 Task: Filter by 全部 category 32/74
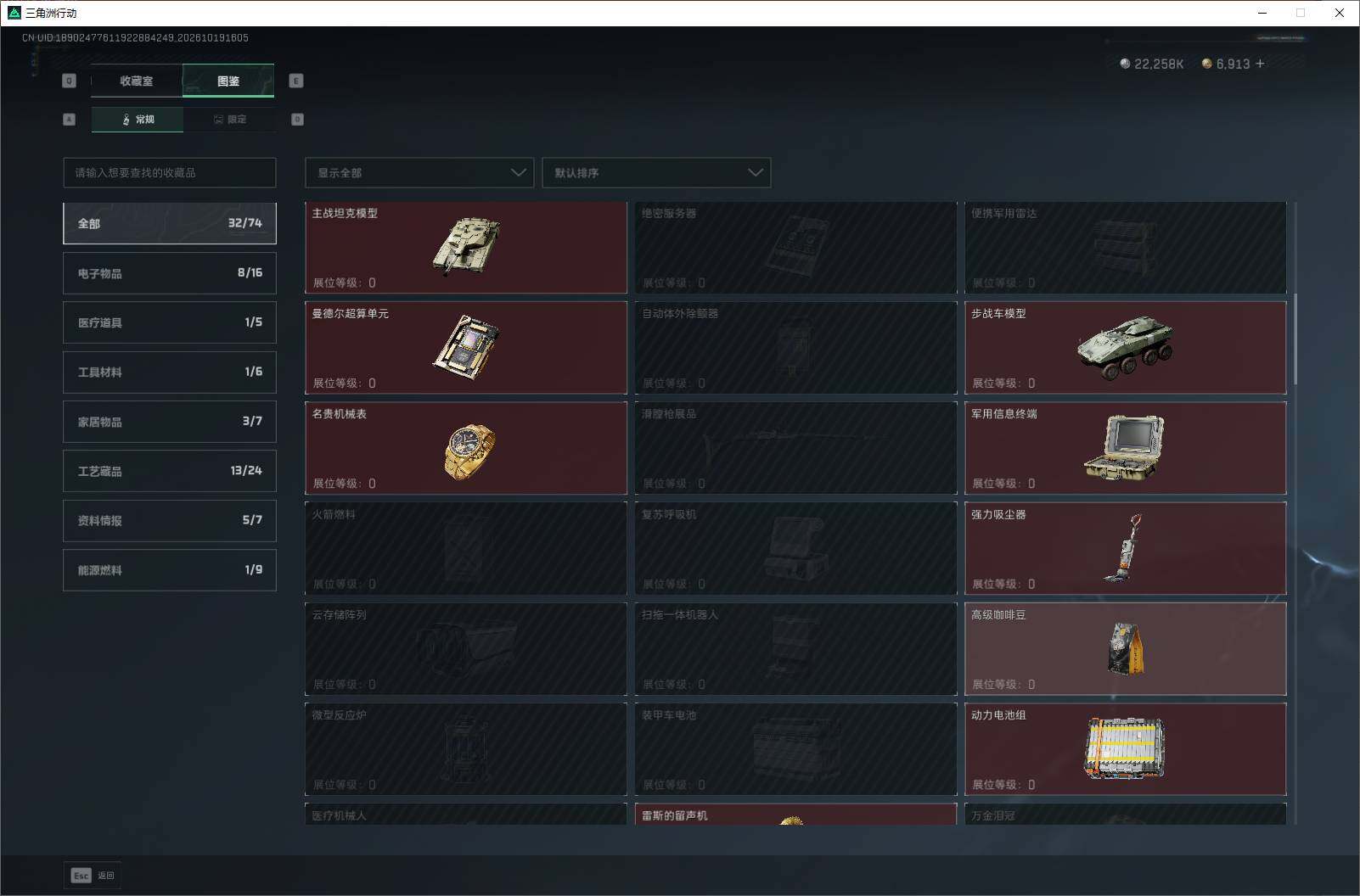click(170, 223)
